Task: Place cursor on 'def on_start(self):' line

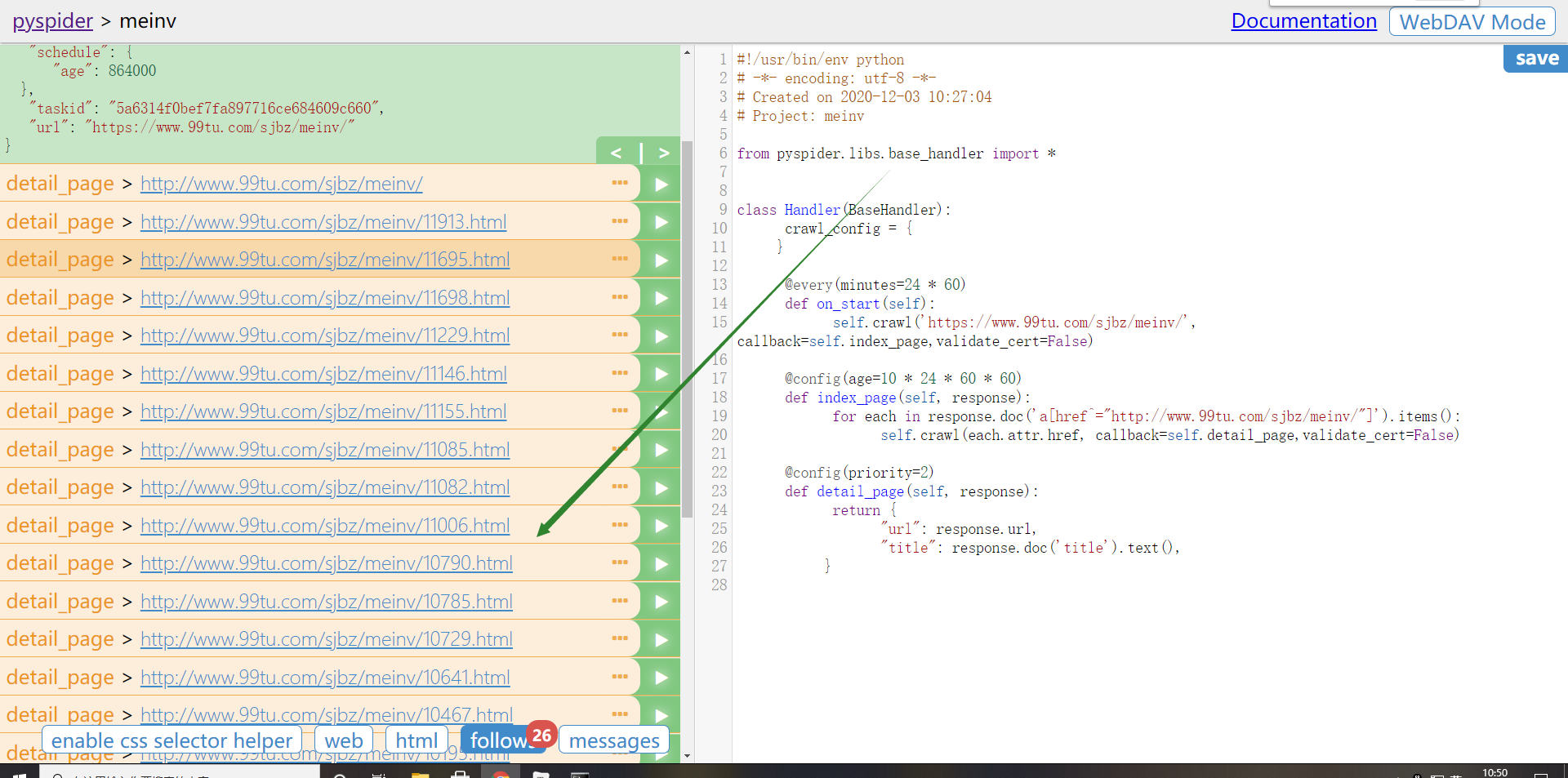Action: tap(860, 304)
